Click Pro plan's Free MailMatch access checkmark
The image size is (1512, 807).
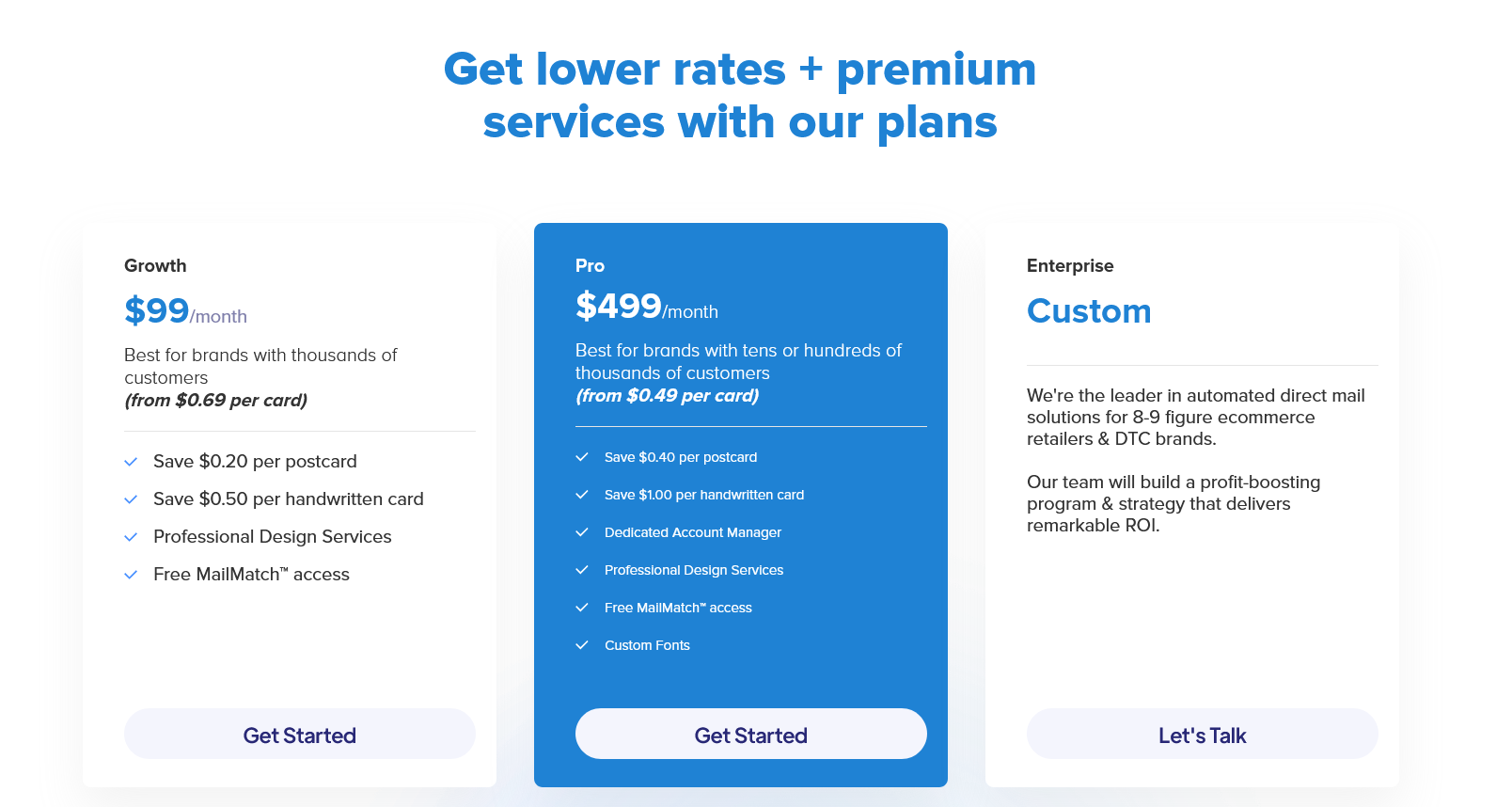click(582, 608)
